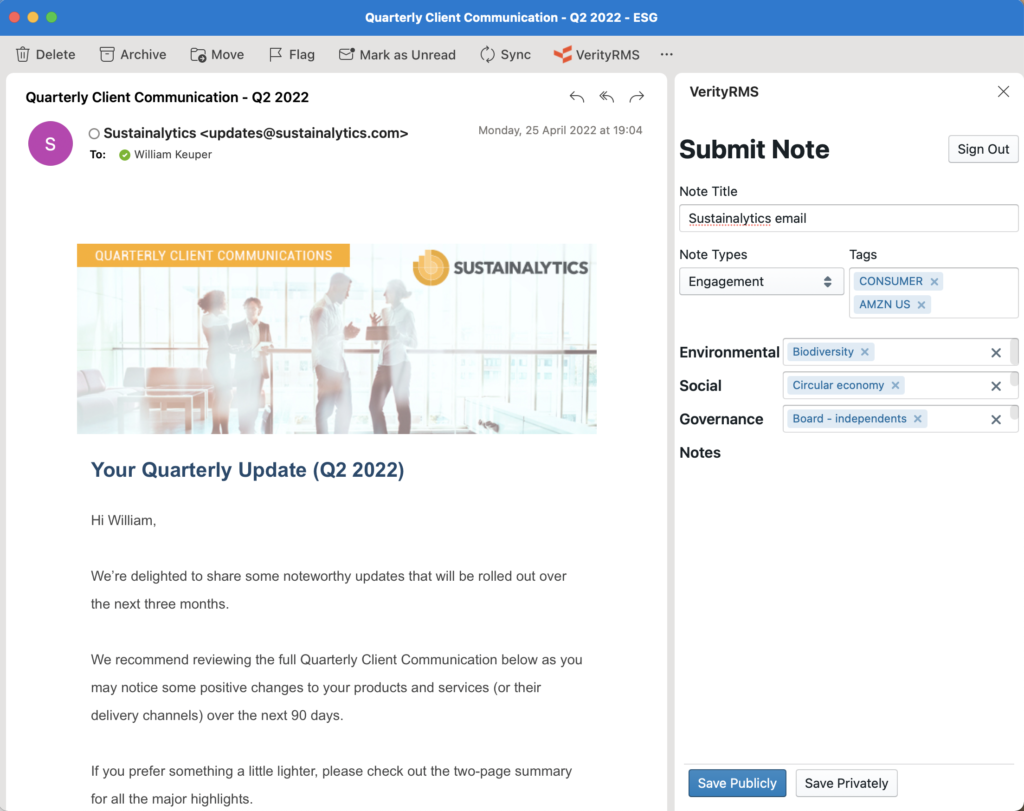
Task: Mark the email as Unread
Action: pos(397,54)
